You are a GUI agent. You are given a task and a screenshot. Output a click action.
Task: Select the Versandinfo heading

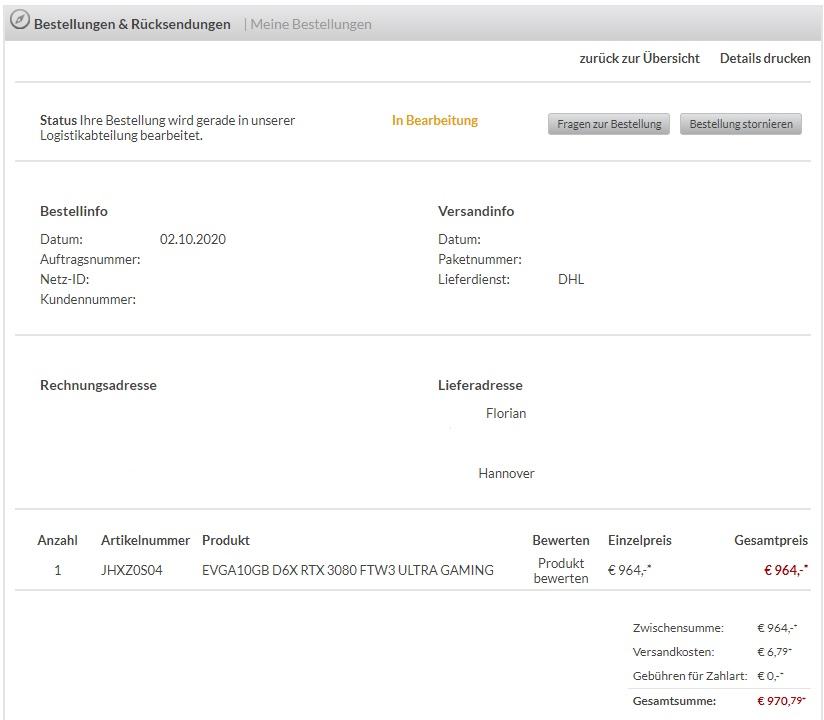[x=476, y=211]
